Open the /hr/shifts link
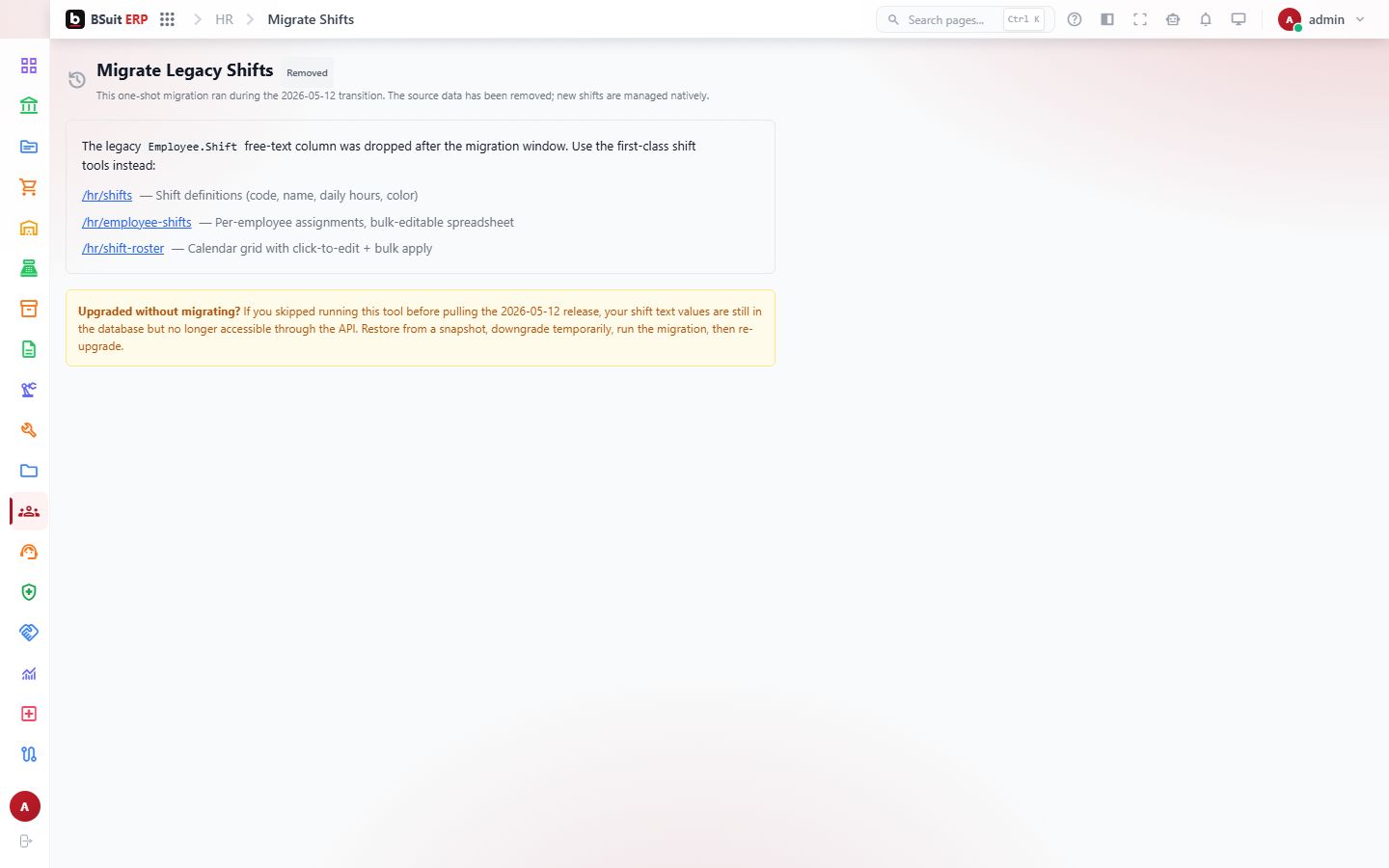 point(107,195)
